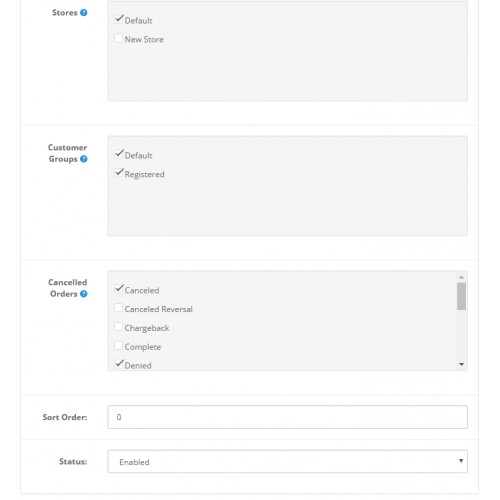Click the Stores help question icon

tap(84, 13)
